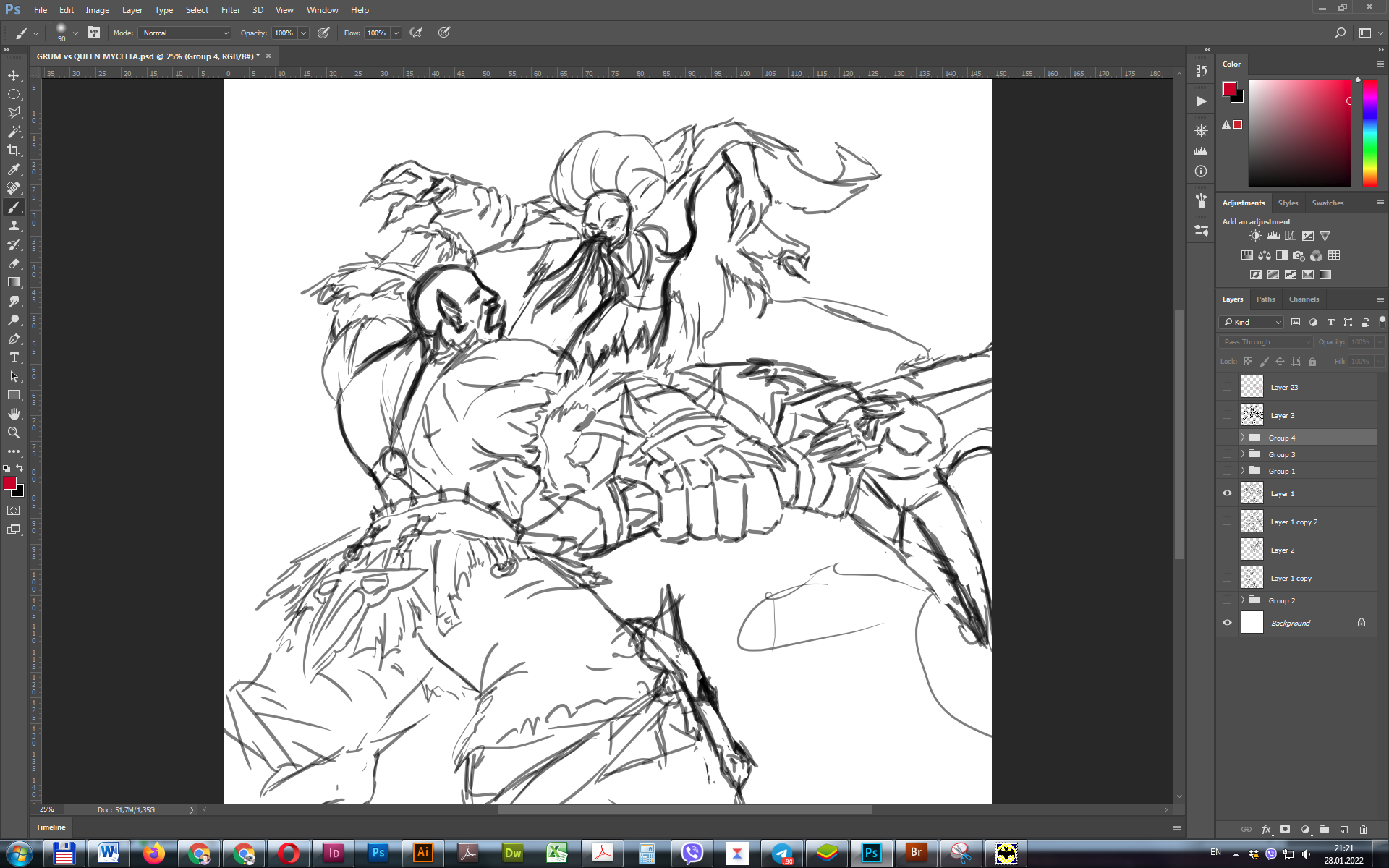Click the color picker gradient field
Screen dimensions: 1389x868
tap(1299, 132)
